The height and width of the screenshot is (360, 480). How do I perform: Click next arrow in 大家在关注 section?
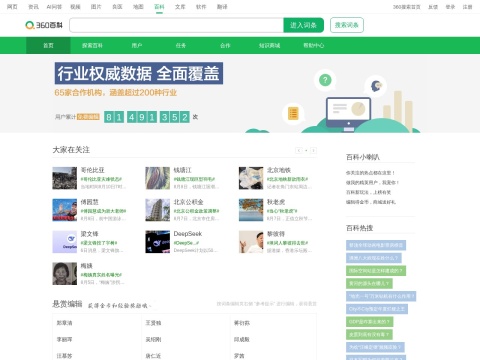[x=313, y=150]
